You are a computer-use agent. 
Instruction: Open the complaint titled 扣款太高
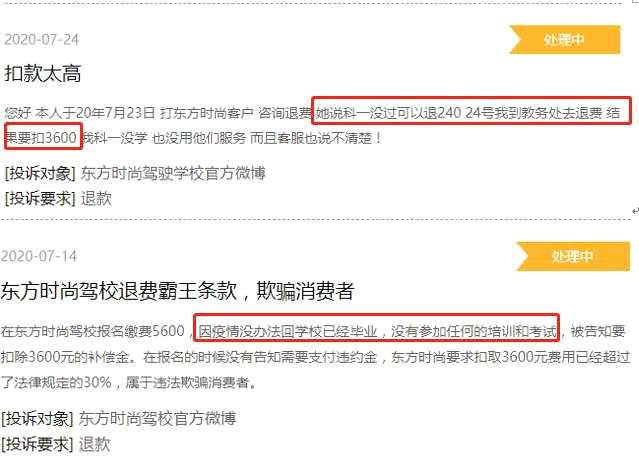pyautogui.click(x=43, y=74)
